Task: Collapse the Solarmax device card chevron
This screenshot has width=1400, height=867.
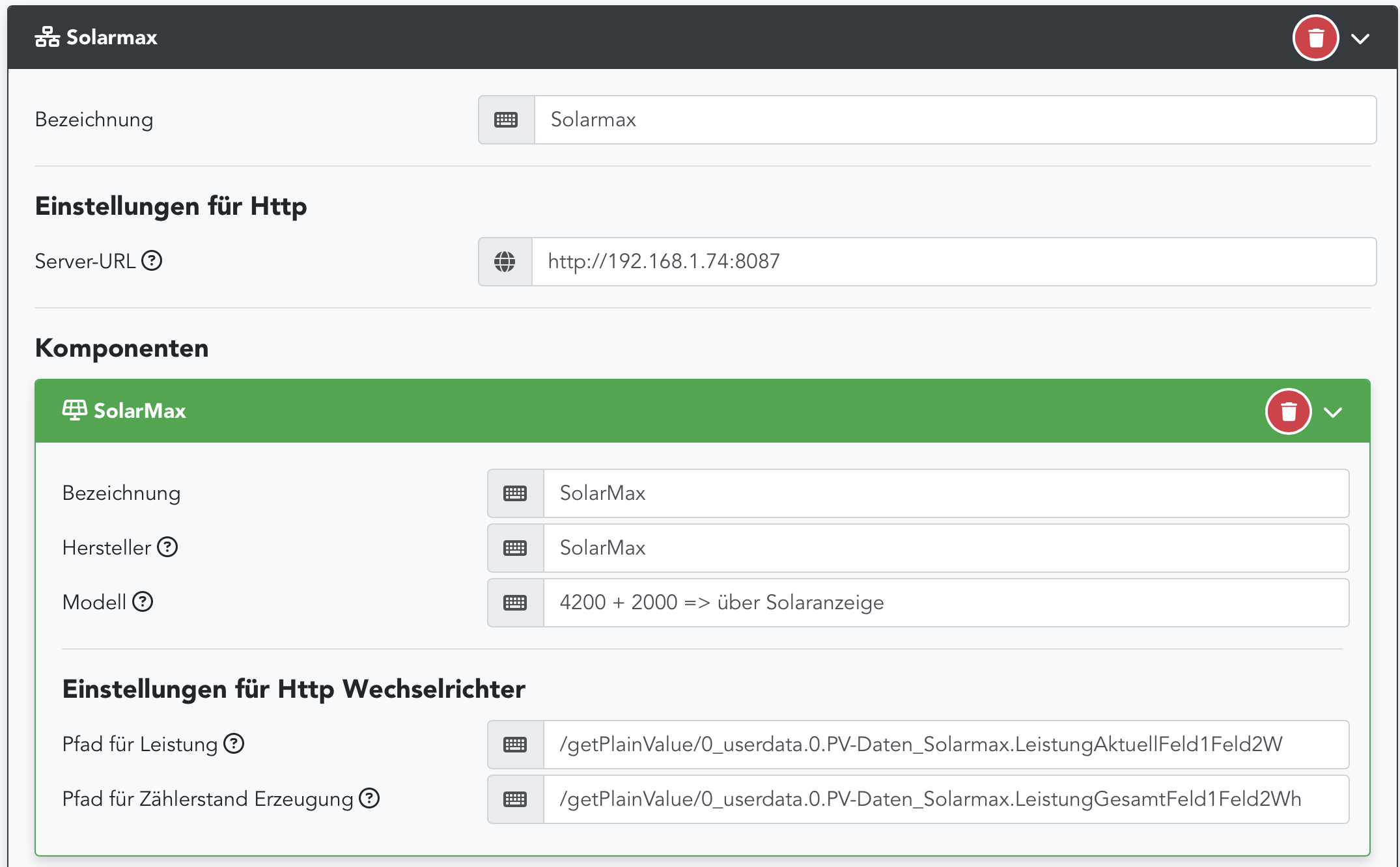Action: 1360,38
